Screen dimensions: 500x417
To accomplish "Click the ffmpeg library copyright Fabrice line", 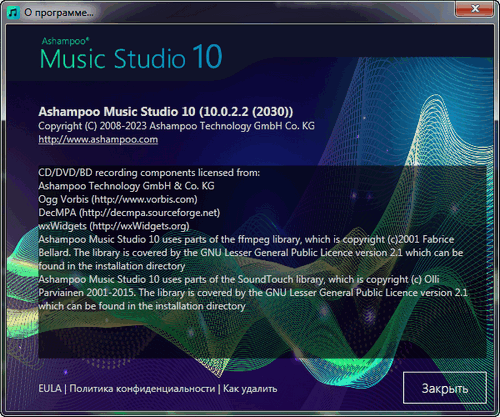I will 246,239.
